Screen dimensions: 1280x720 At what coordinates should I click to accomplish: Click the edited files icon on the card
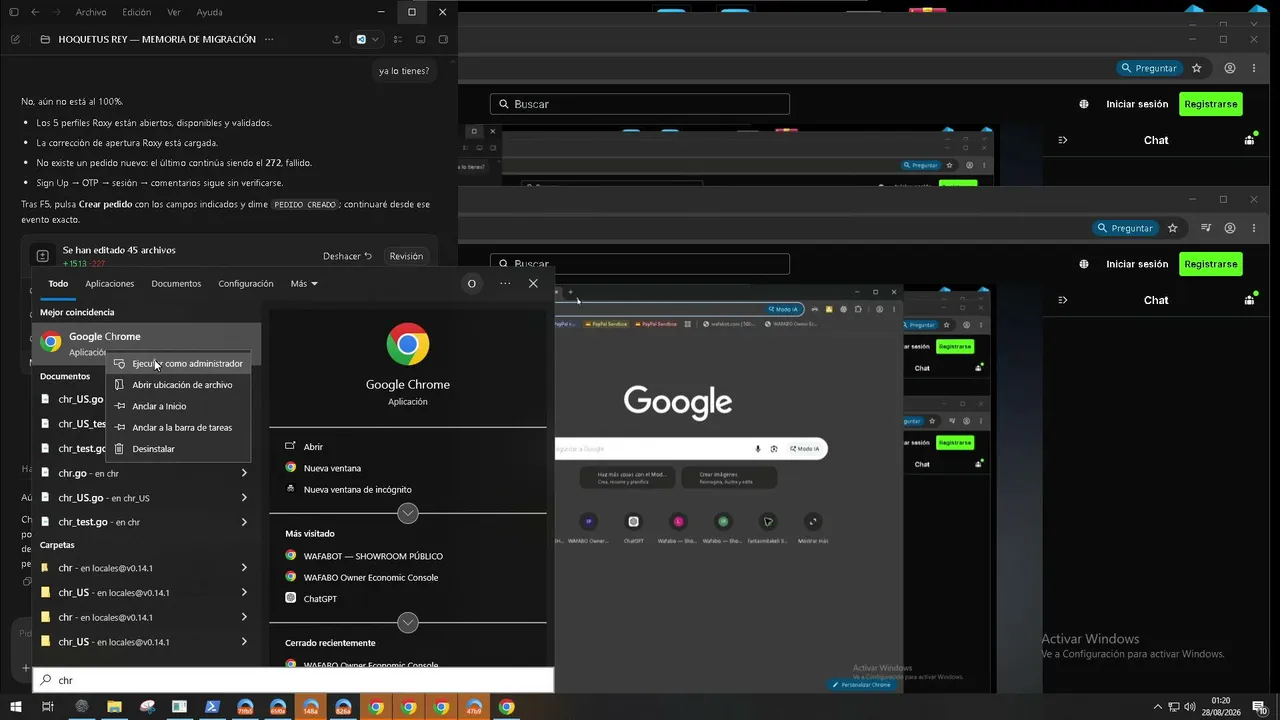click(42, 256)
